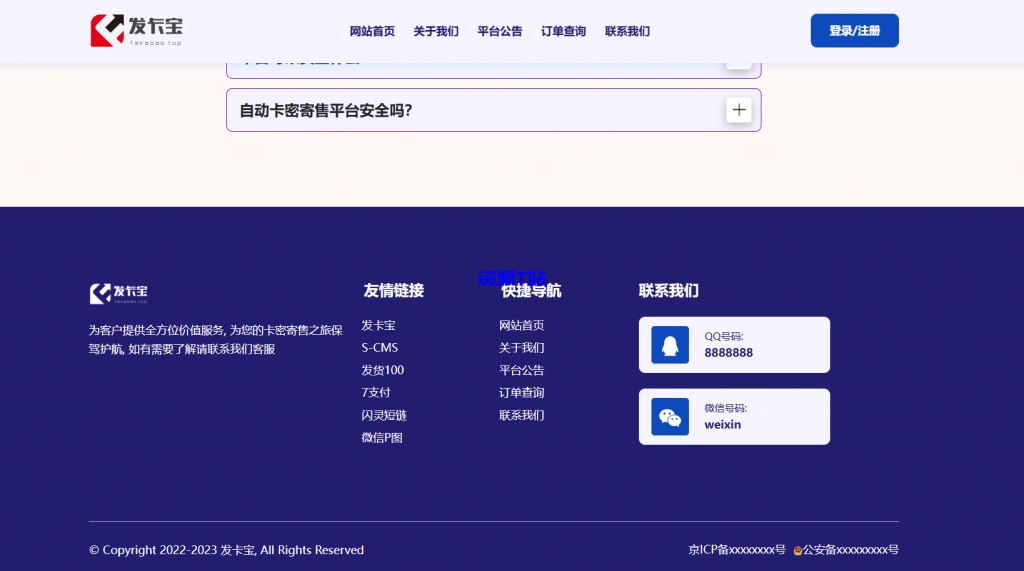Click the 联系我们 footer heading
1024x571 pixels.
[669, 291]
